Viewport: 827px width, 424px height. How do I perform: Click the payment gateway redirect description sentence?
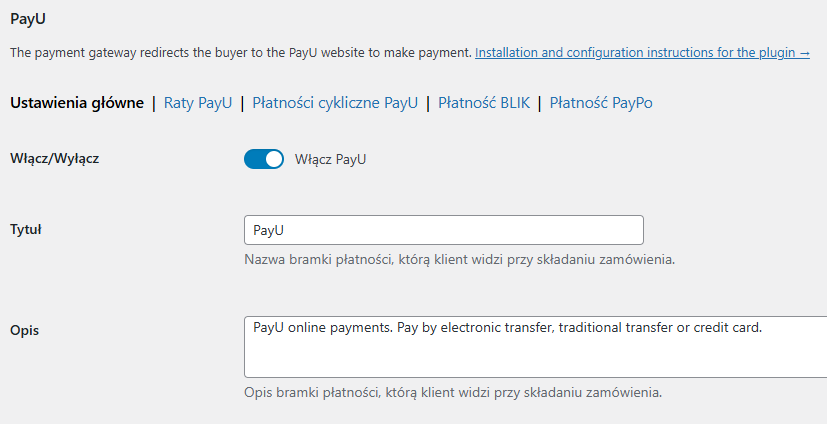tap(240, 52)
